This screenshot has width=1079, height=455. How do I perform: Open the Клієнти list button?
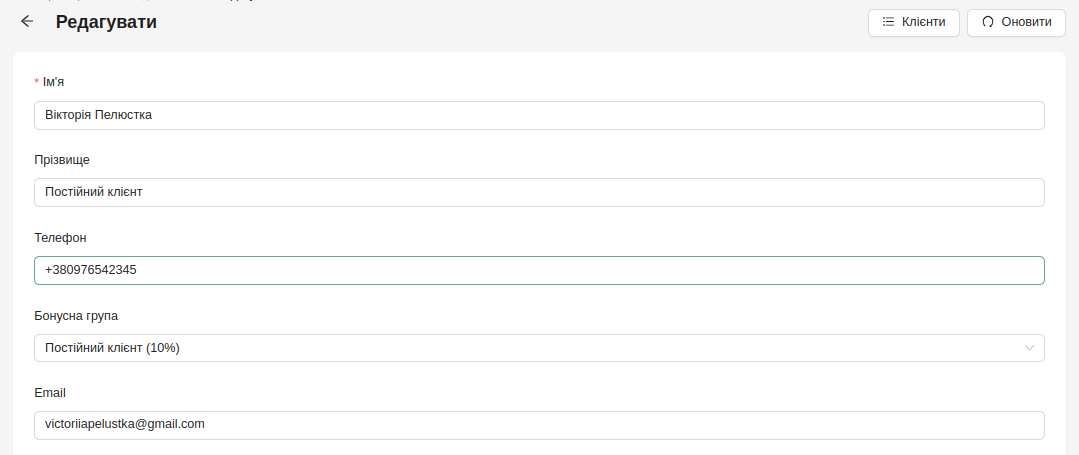pos(913,22)
